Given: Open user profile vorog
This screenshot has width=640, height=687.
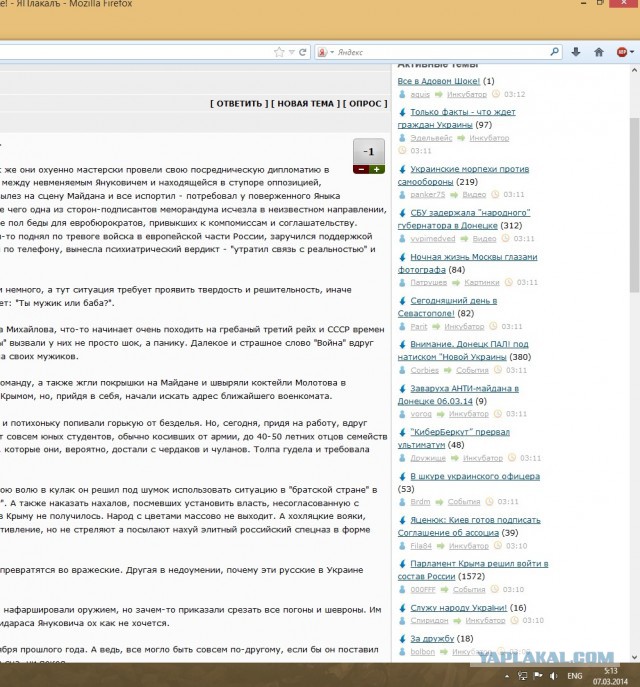Looking at the screenshot, I should point(421,414).
